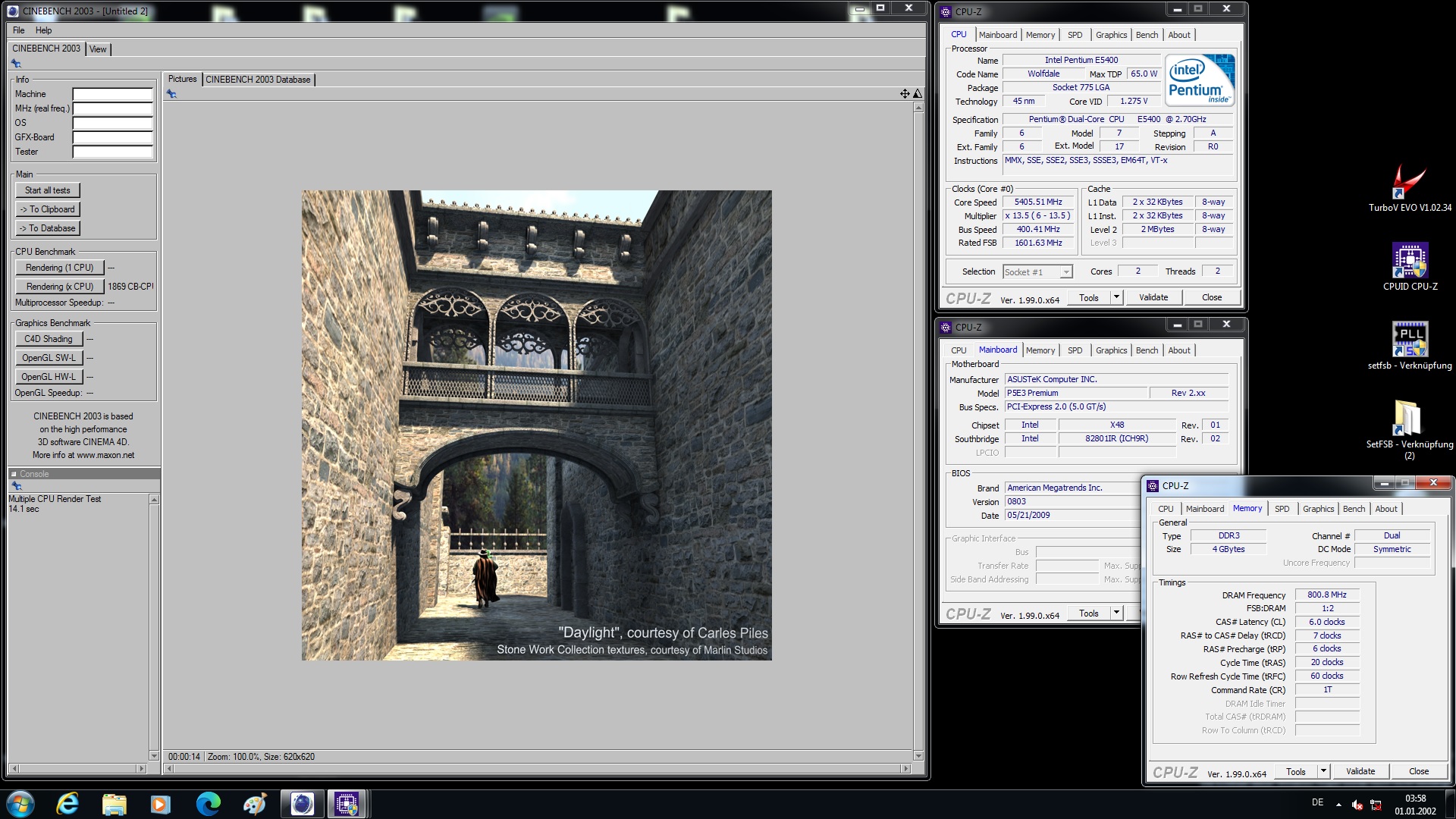Viewport: 1456px width, 819px height.
Task: Click up arrow of console scrollbar
Action: pyautogui.click(x=154, y=500)
